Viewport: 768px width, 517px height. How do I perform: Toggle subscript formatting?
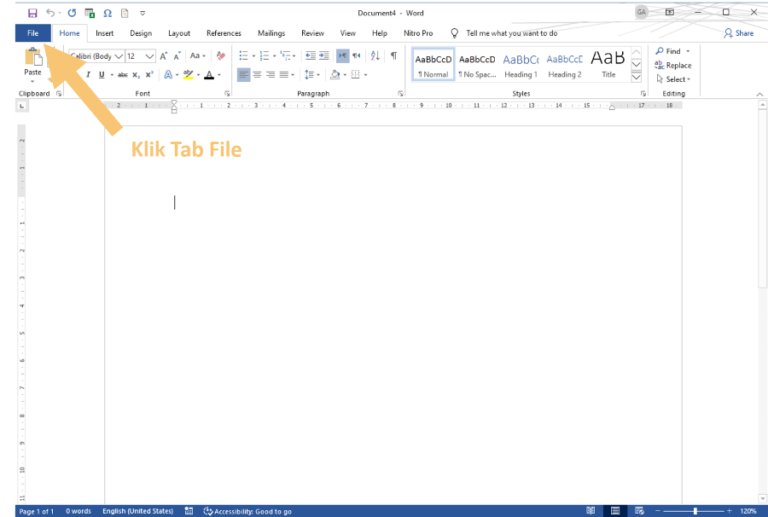pyautogui.click(x=136, y=74)
